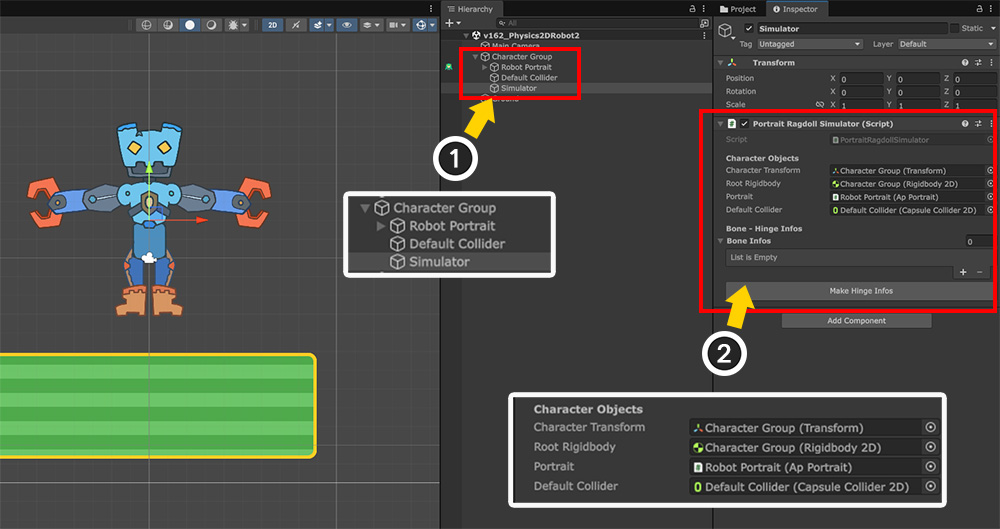
Task: Collapse the Character Group tree item
Action: (475, 57)
